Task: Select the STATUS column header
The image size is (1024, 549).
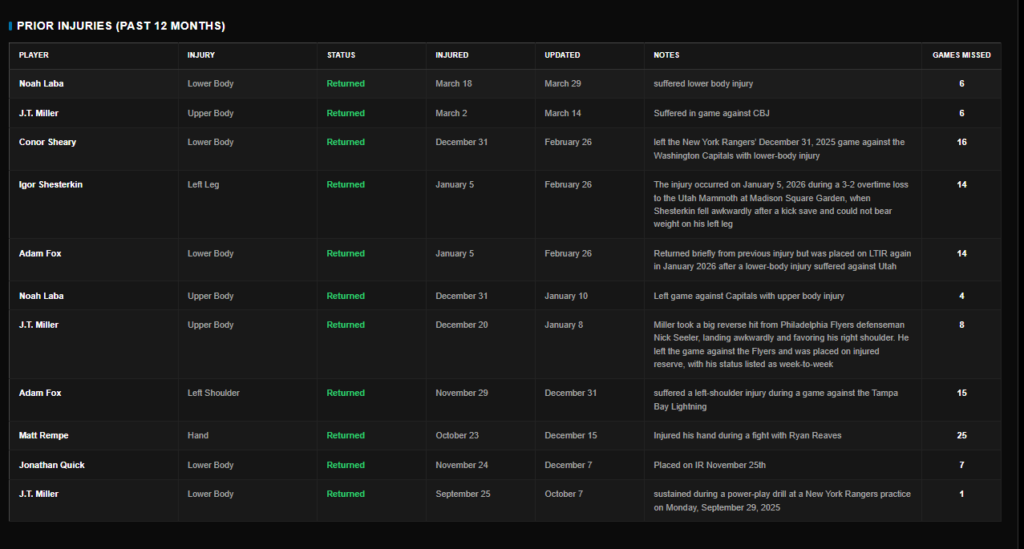Action: [341, 55]
